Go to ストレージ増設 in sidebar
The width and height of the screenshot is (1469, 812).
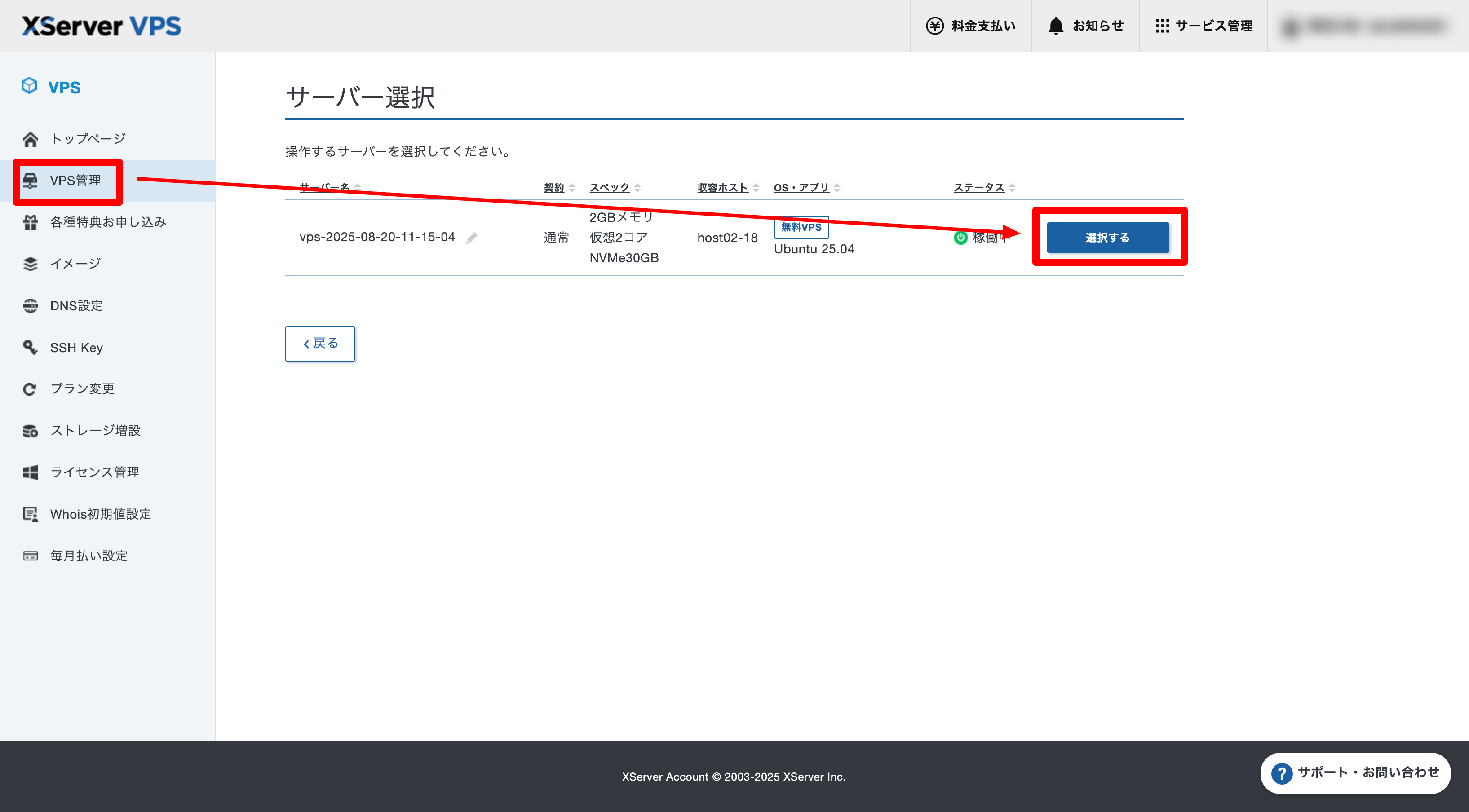point(95,431)
